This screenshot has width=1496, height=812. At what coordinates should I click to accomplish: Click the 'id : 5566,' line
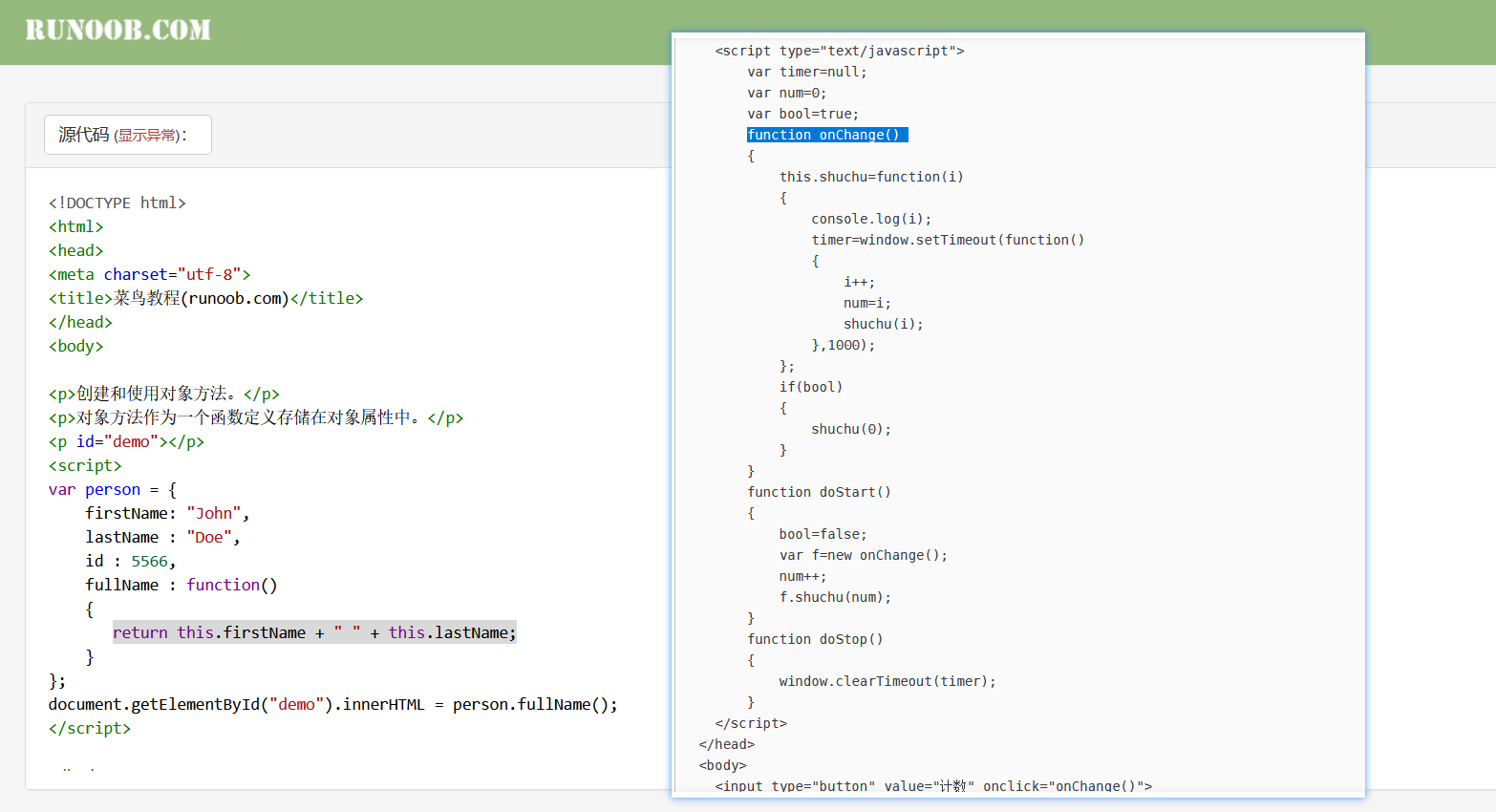point(131,561)
